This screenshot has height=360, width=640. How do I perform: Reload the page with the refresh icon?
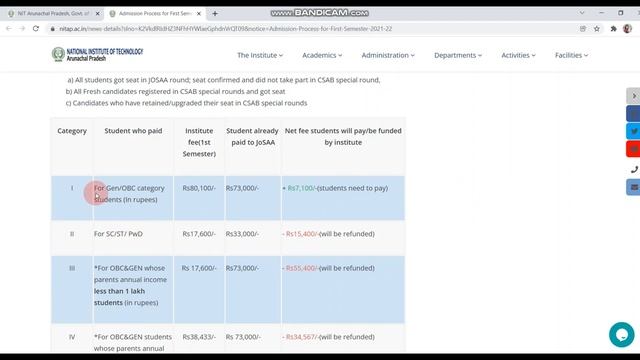[36, 29]
